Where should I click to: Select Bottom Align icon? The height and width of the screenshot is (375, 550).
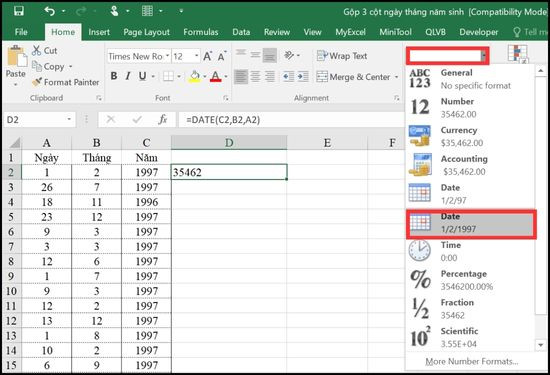270,56
